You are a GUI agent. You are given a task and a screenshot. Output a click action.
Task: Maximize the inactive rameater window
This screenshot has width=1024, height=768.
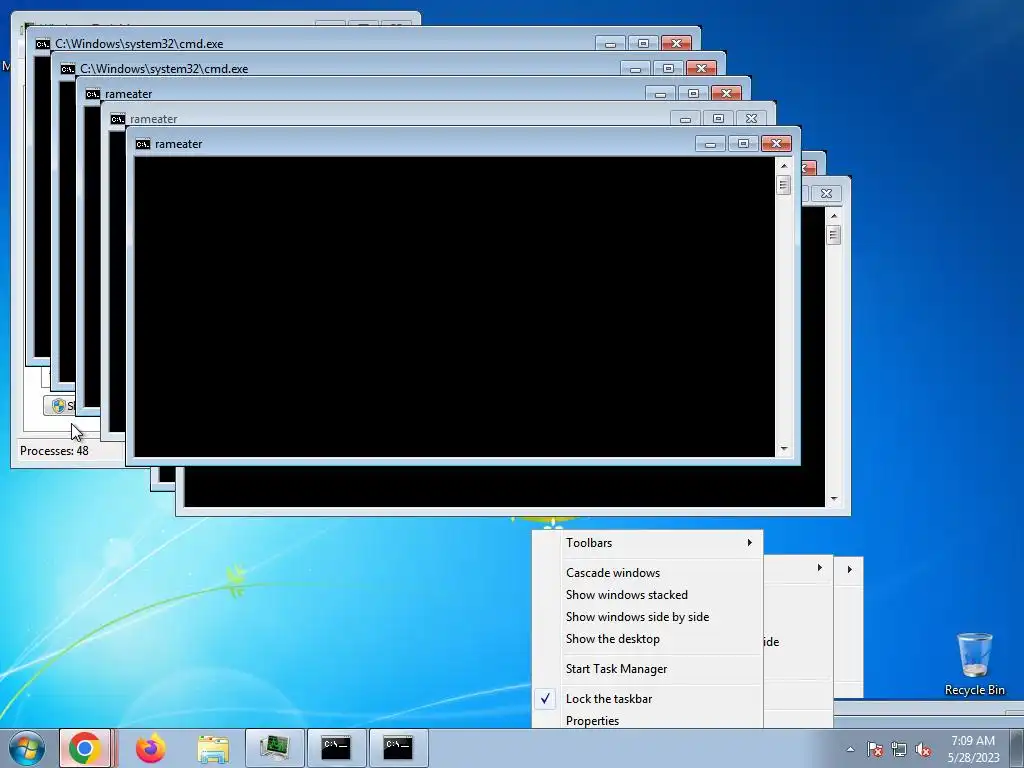[718, 118]
